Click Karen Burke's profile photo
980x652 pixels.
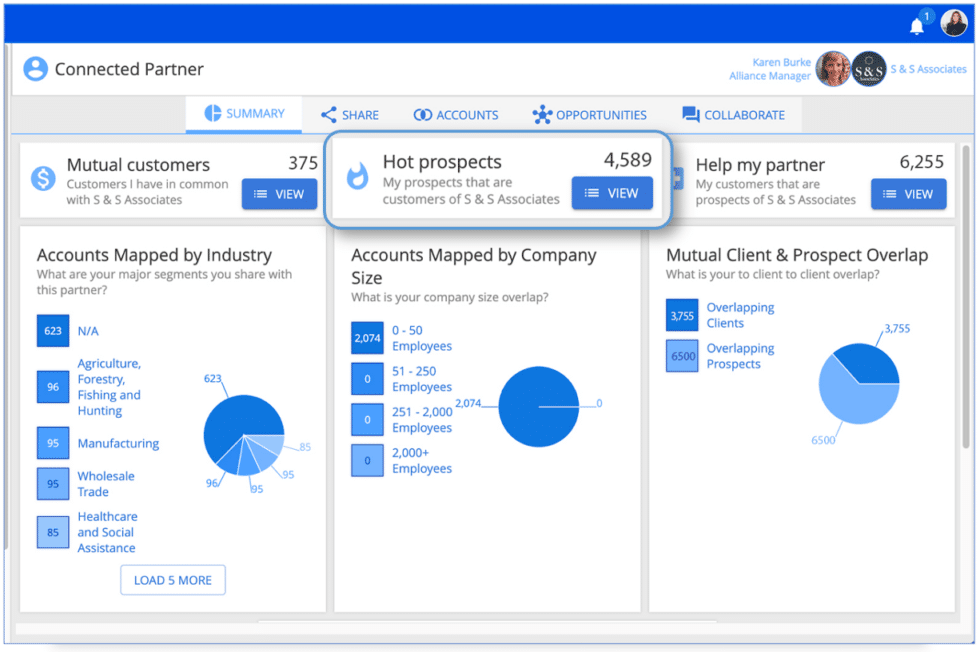(x=833, y=69)
